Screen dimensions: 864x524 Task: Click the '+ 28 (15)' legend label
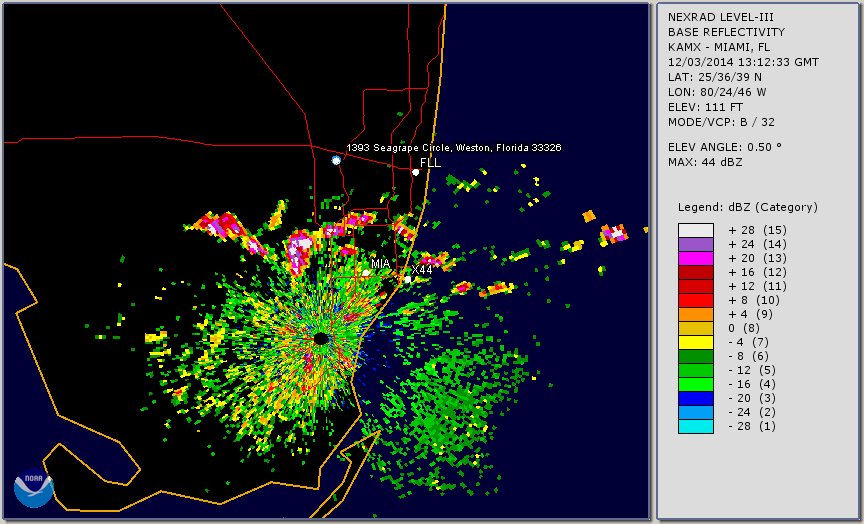pyautogui.click(x=757, y=230)
